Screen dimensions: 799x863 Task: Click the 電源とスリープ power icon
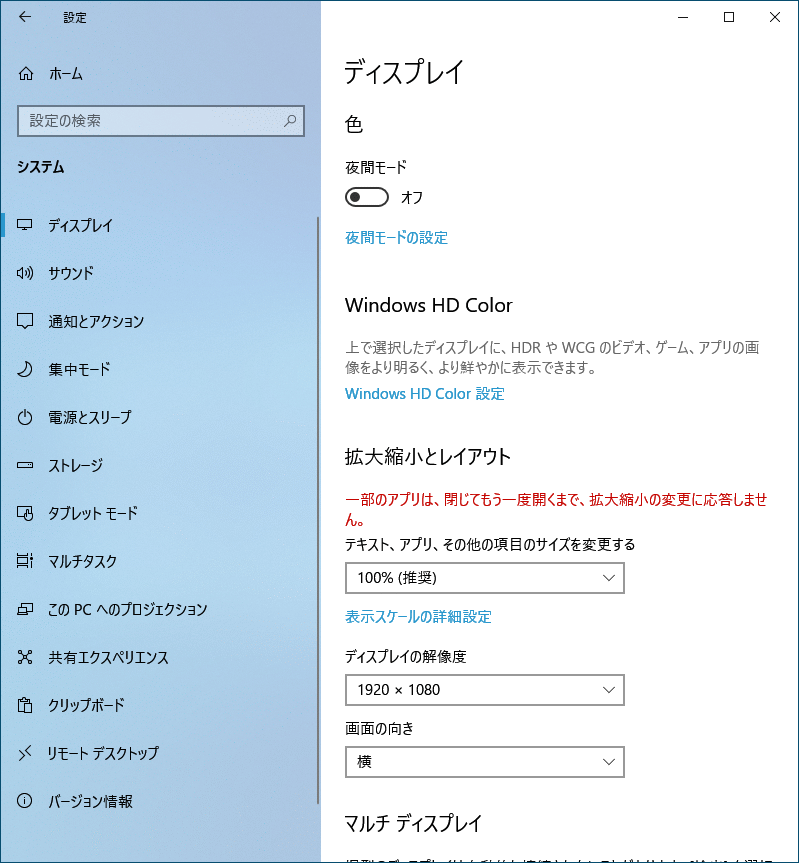[25, 417]
